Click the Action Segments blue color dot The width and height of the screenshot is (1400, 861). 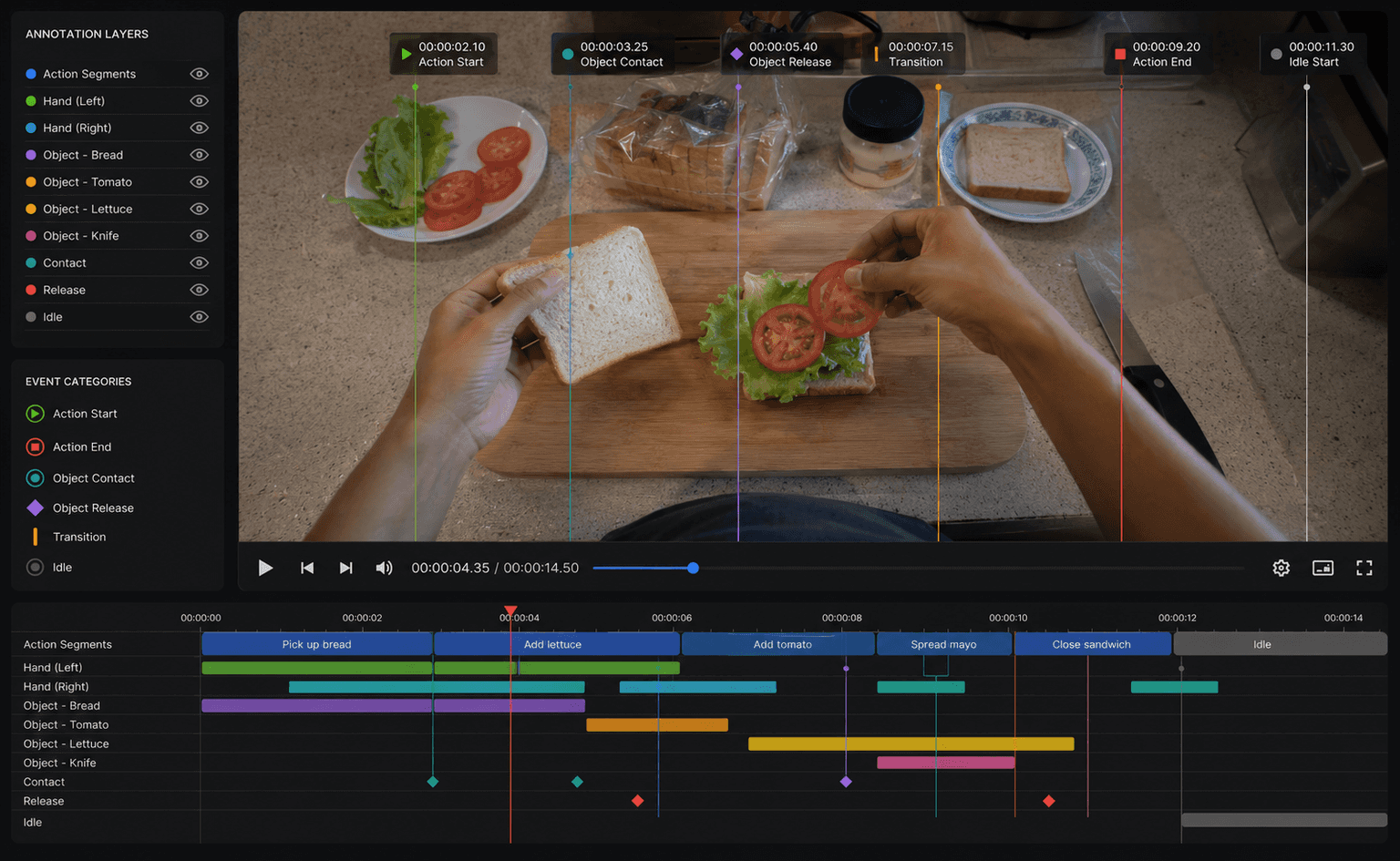(x=31, y=74)
